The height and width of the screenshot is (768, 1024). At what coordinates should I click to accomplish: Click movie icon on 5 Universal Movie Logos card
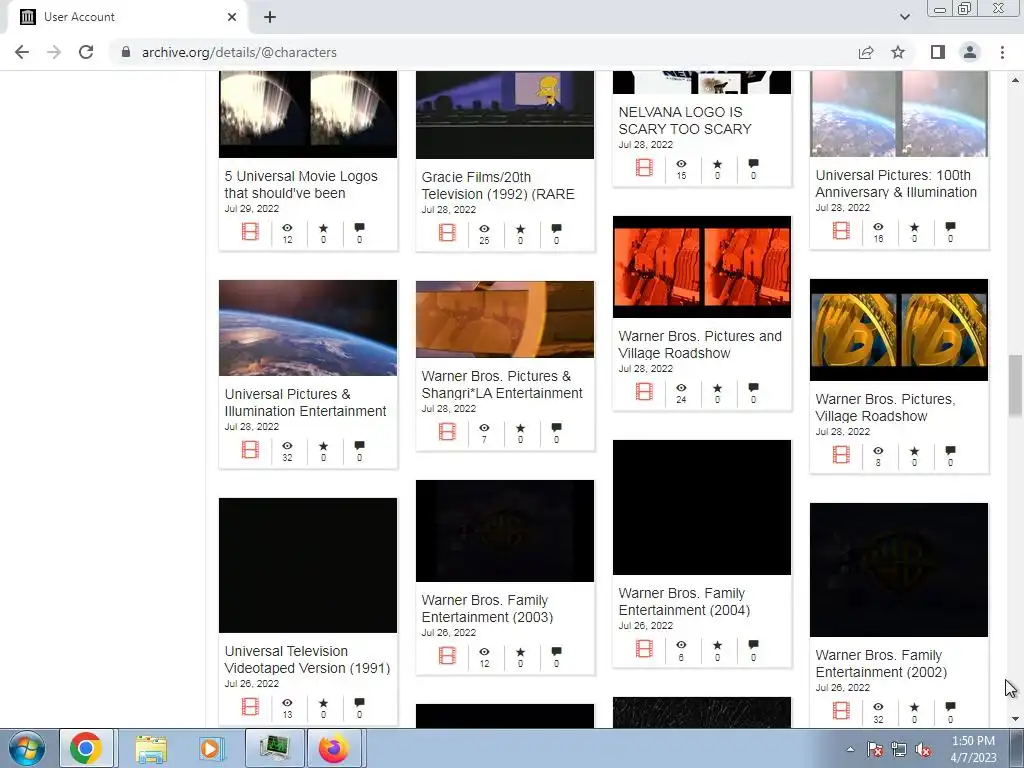(250, 232)
